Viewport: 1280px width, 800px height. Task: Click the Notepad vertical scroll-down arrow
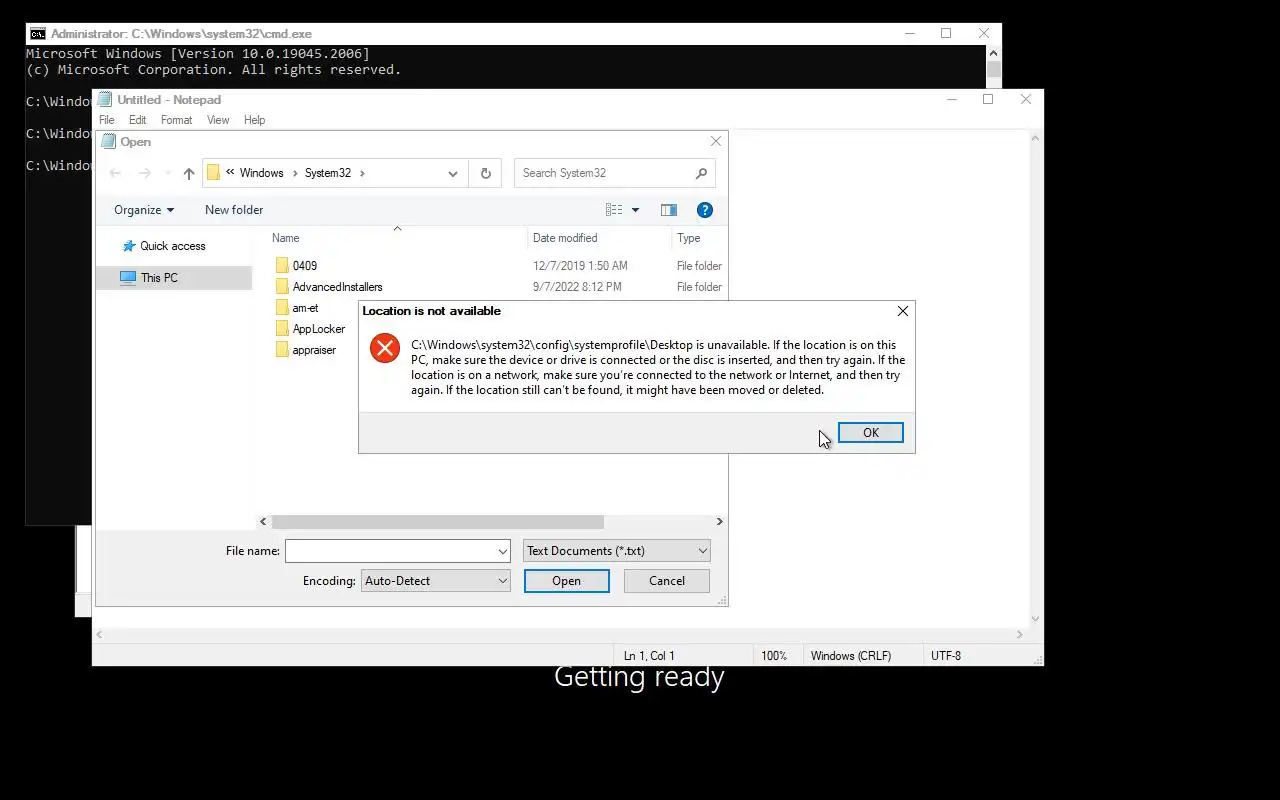pos(1036,619)
